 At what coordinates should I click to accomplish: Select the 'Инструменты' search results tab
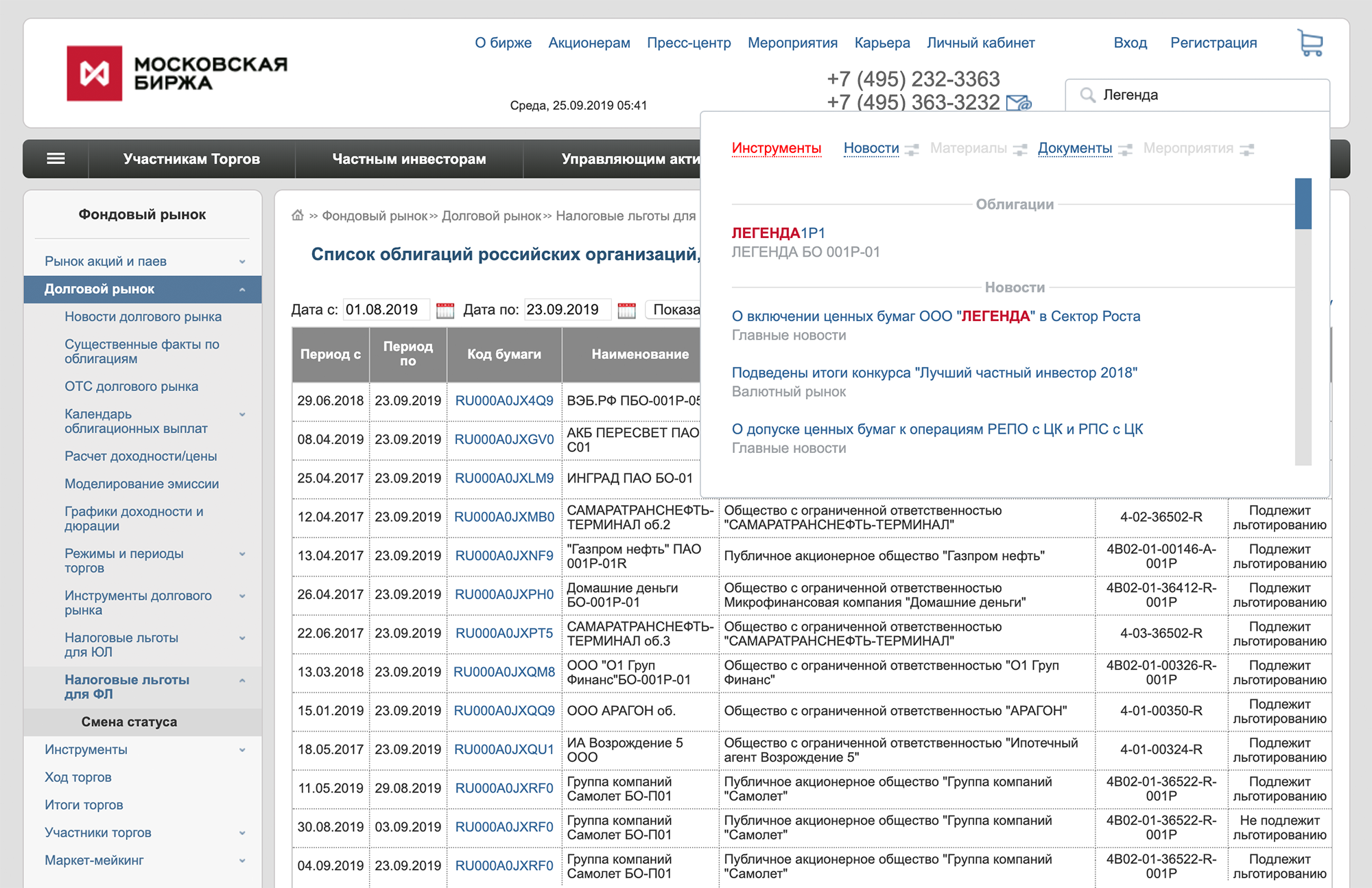pos(776,148)
